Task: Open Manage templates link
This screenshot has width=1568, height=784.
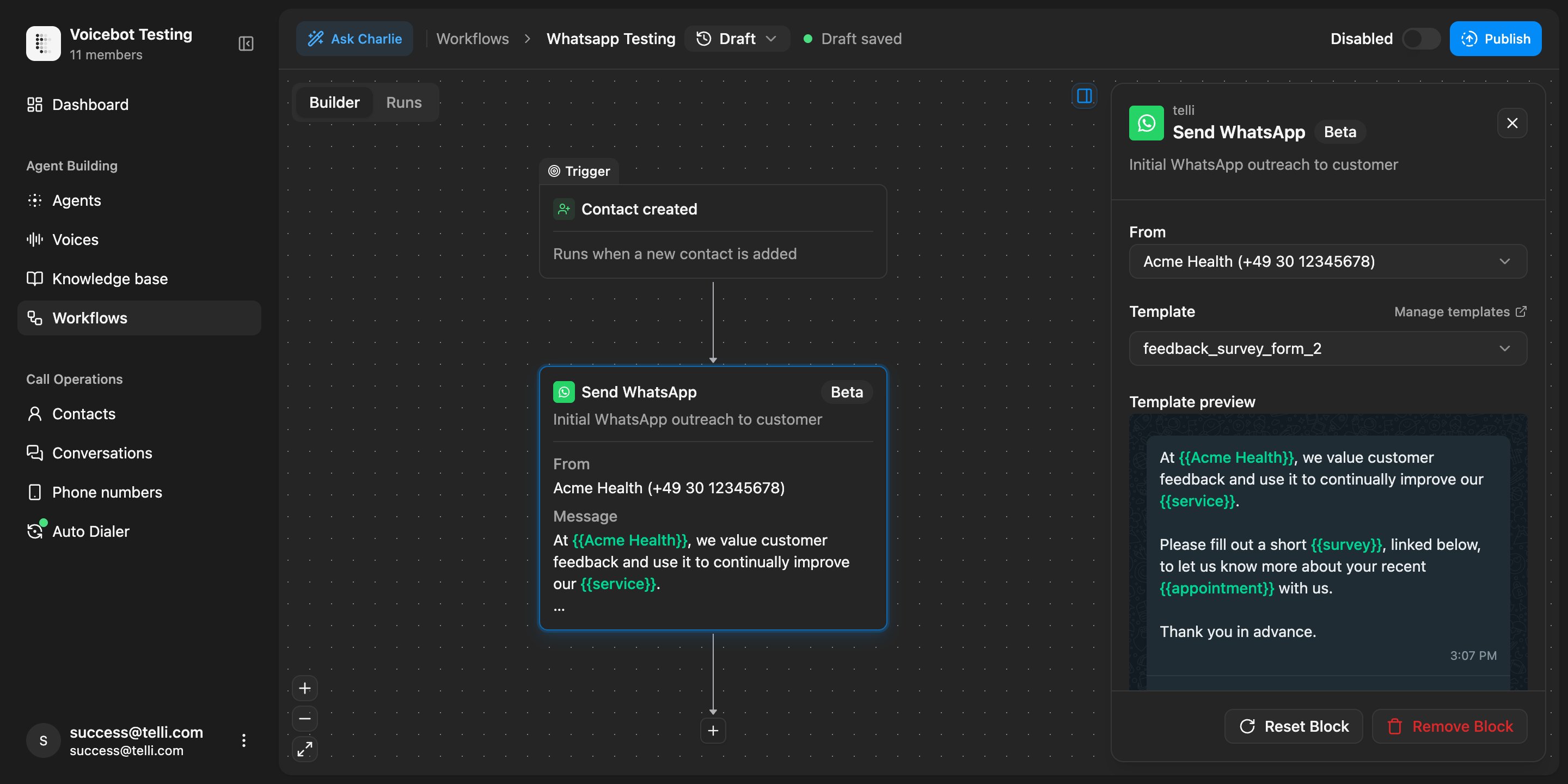Action: (x=1460, y=311)
